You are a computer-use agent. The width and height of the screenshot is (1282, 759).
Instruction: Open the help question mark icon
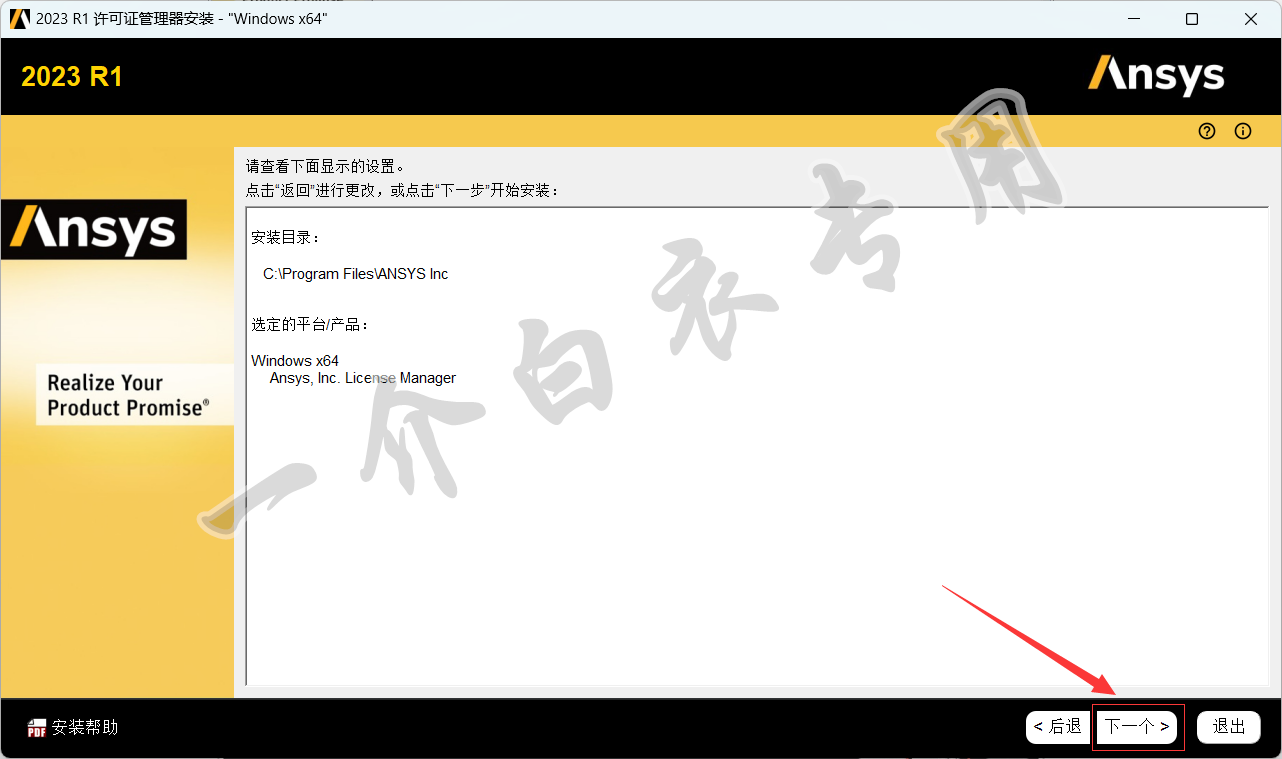1207,131
